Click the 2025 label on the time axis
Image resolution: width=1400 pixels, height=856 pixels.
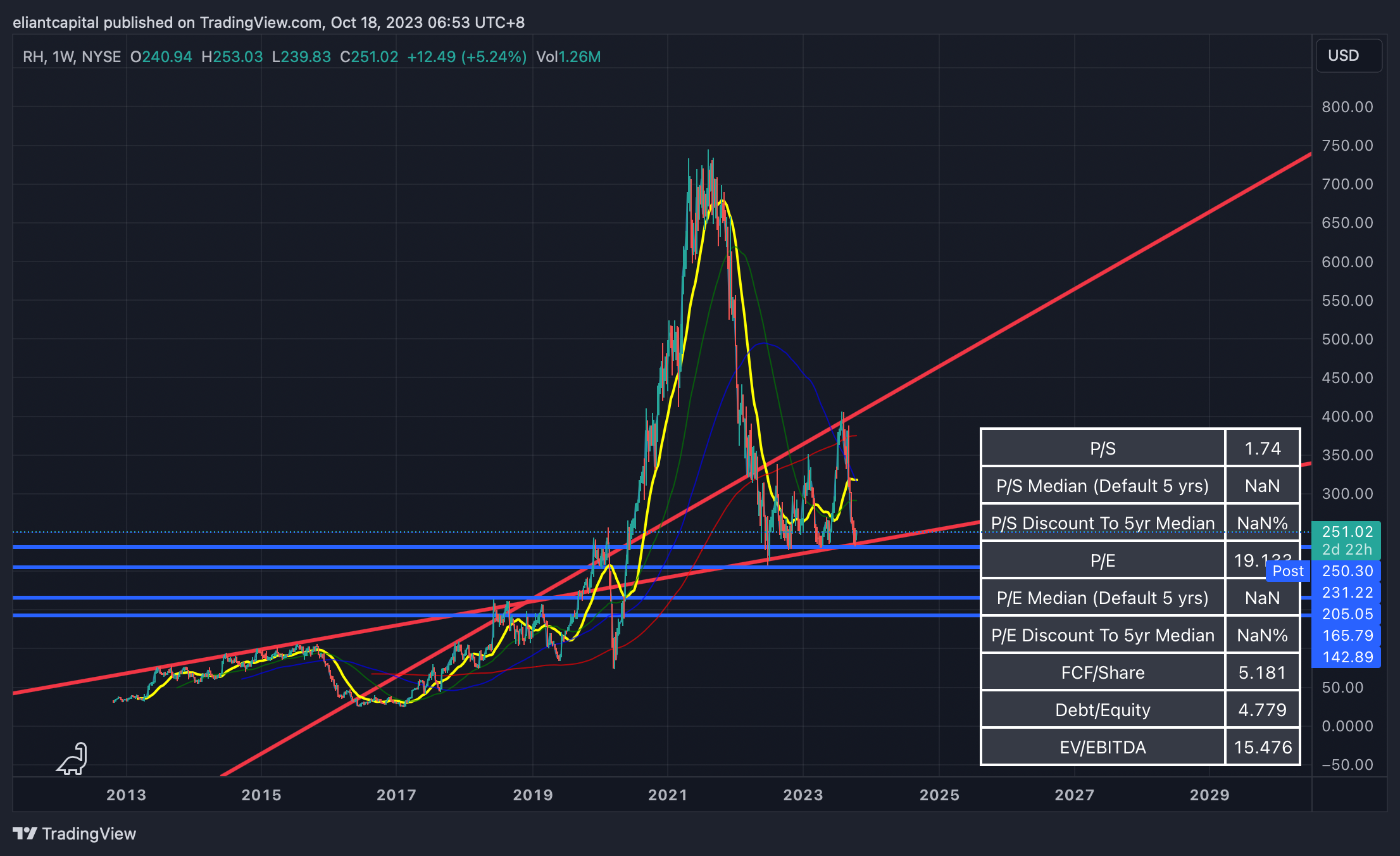tap(939, 795)
